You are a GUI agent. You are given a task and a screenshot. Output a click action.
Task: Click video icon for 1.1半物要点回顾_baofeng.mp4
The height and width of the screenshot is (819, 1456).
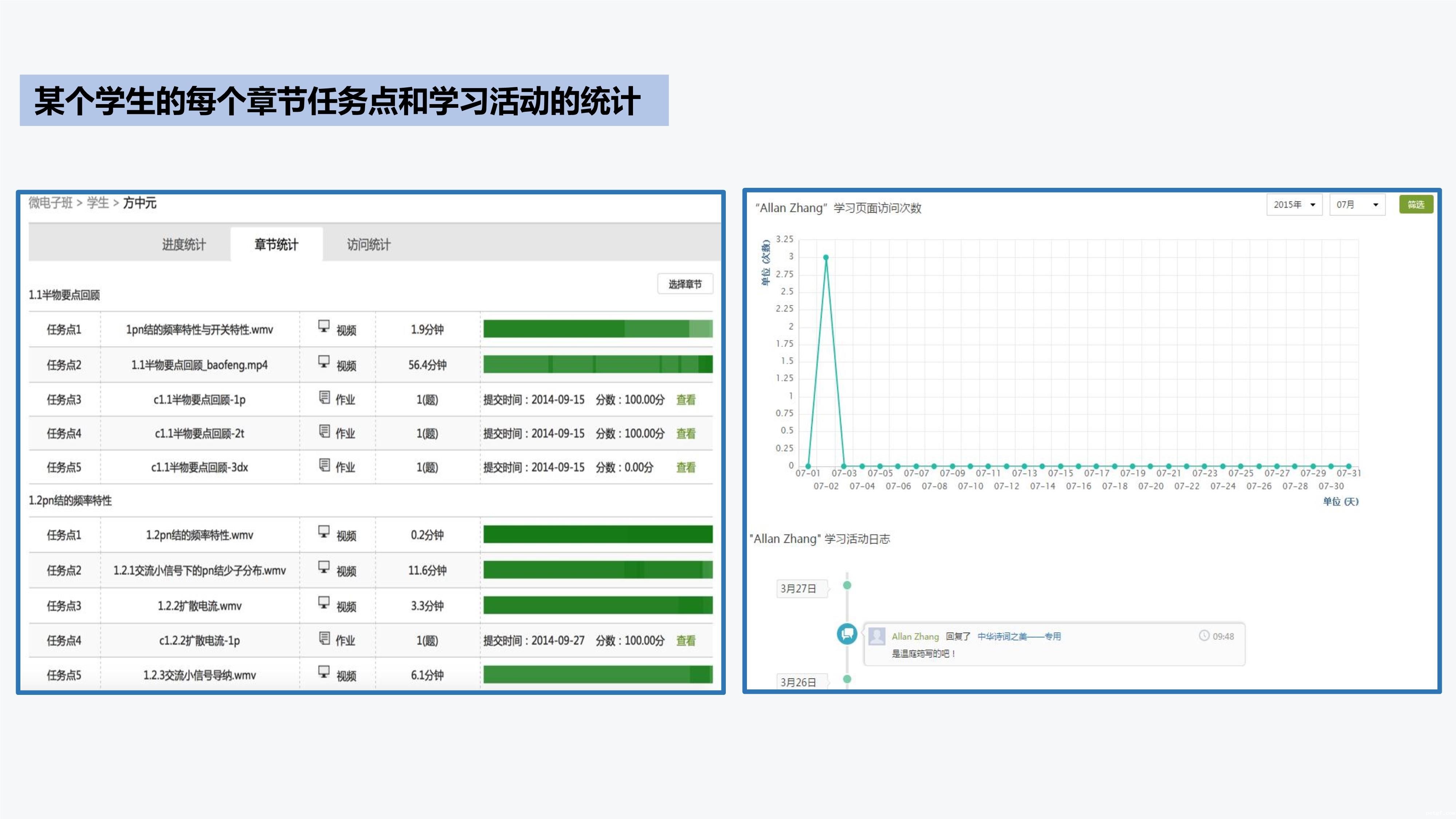pos(324,362)
